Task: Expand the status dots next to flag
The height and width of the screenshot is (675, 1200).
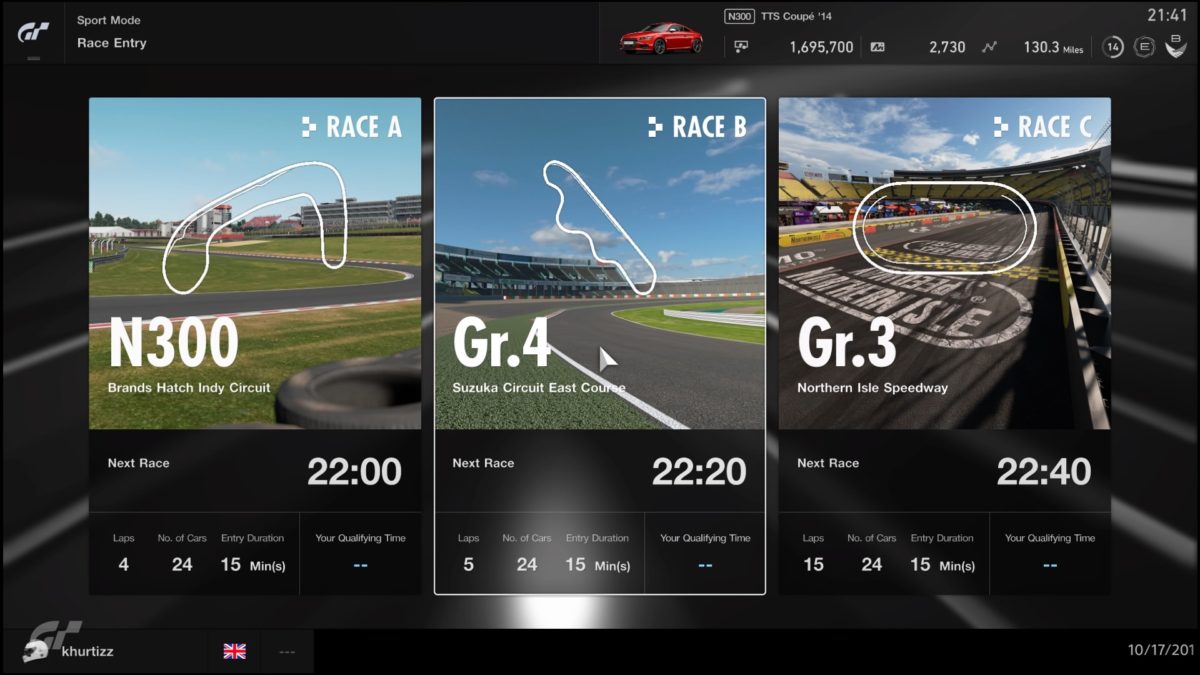Action: pos(287,651)
